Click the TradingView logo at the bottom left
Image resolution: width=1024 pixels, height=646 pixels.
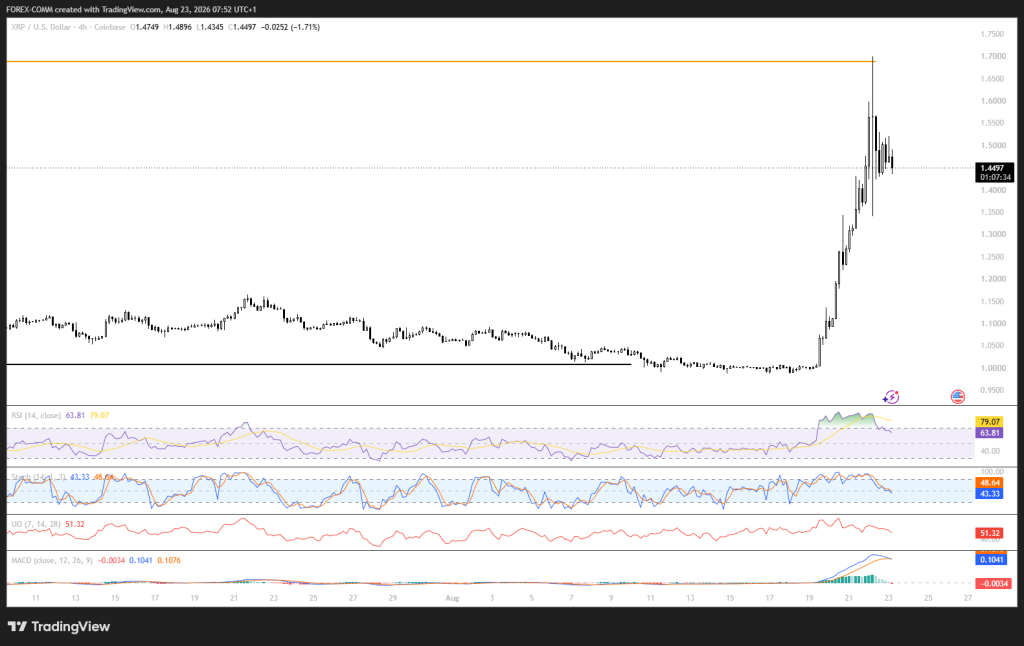[59, 626]
